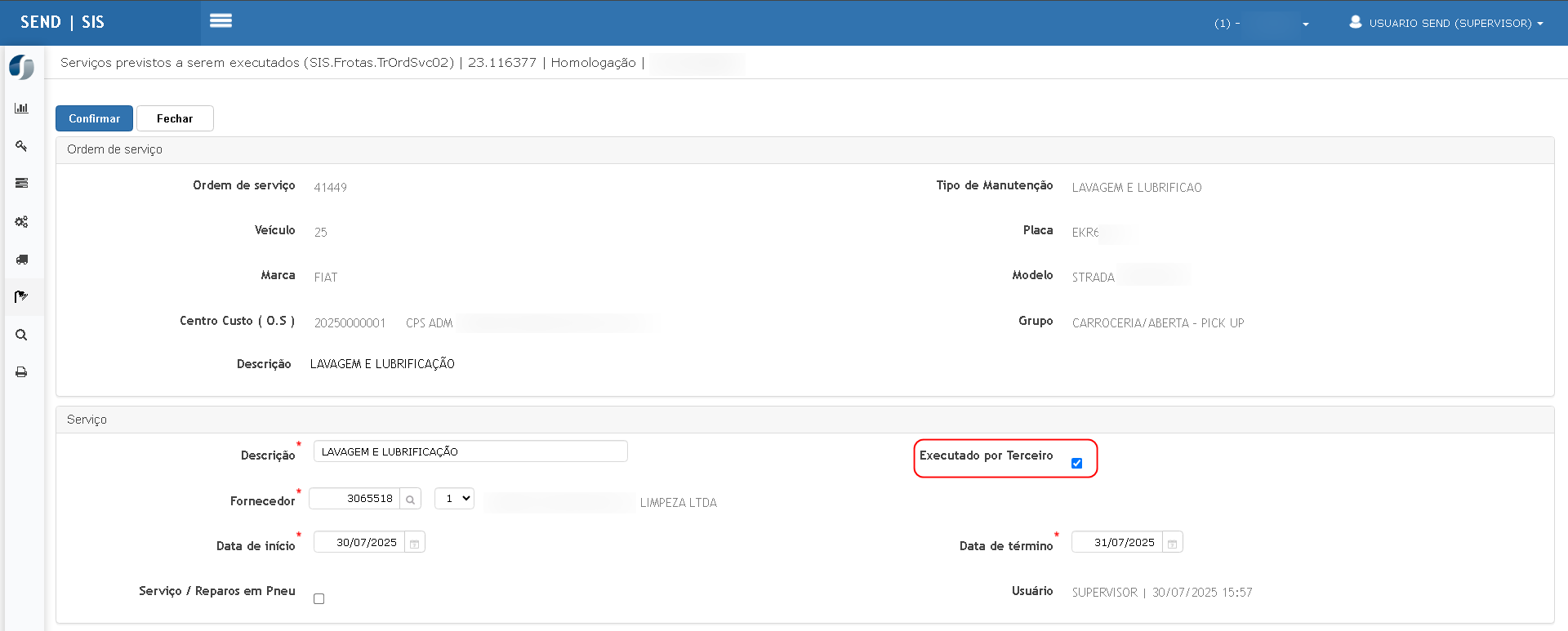The height and width of the screenshot is (631, 1568).
Task: Click the Serviço panel header
Action: 805,420
